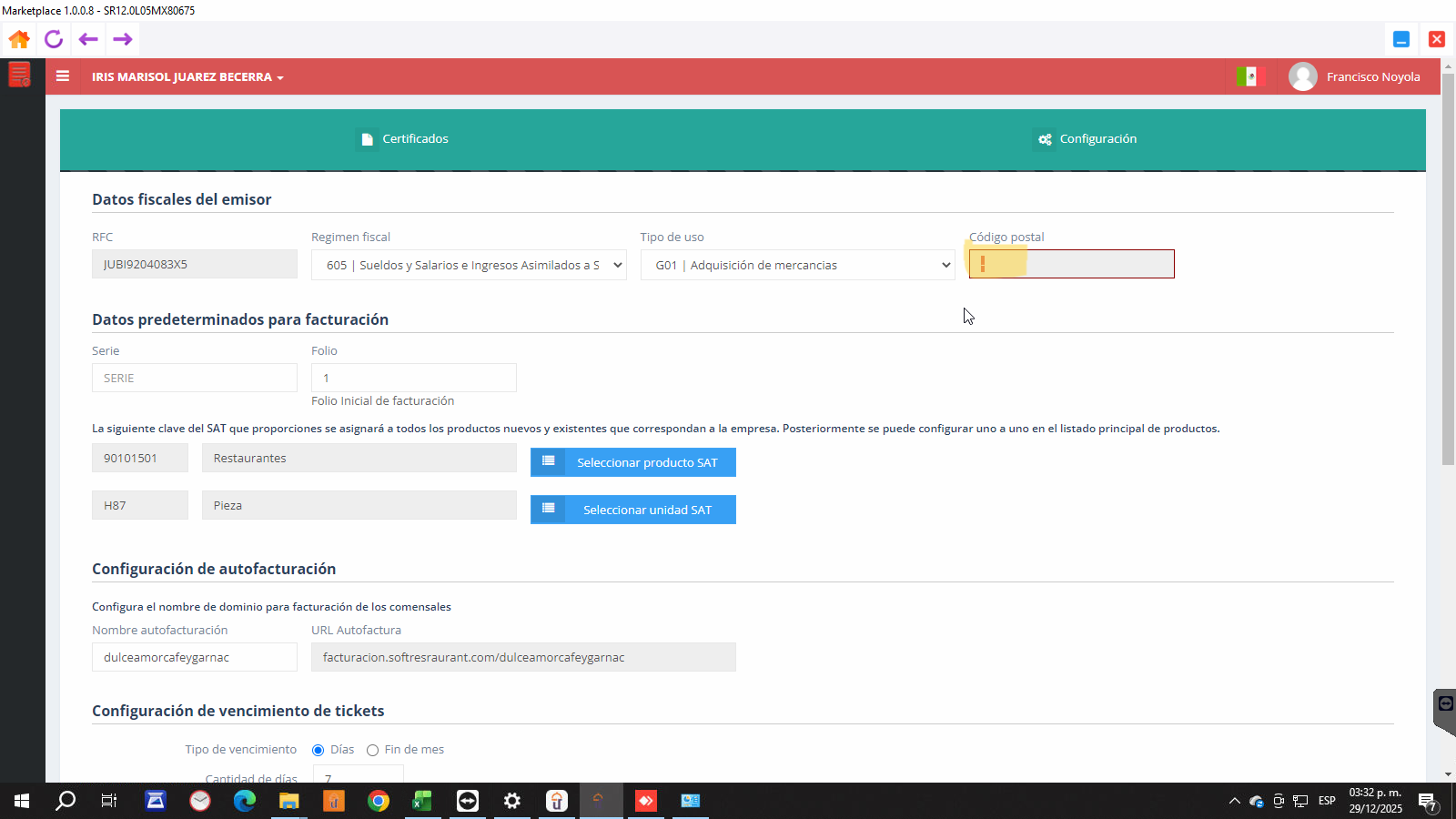Navigate back with the left arrow

pos(88,39)
